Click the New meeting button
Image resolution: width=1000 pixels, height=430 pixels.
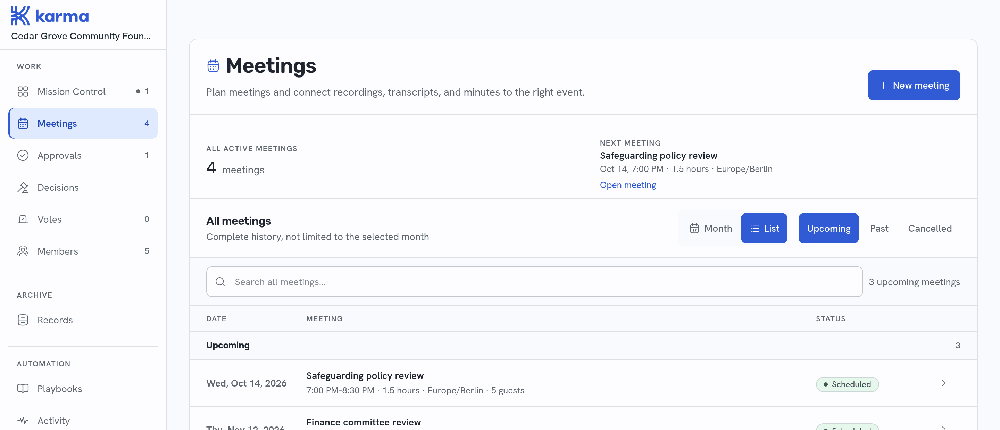pyautogui.click(x=913, y=85)
